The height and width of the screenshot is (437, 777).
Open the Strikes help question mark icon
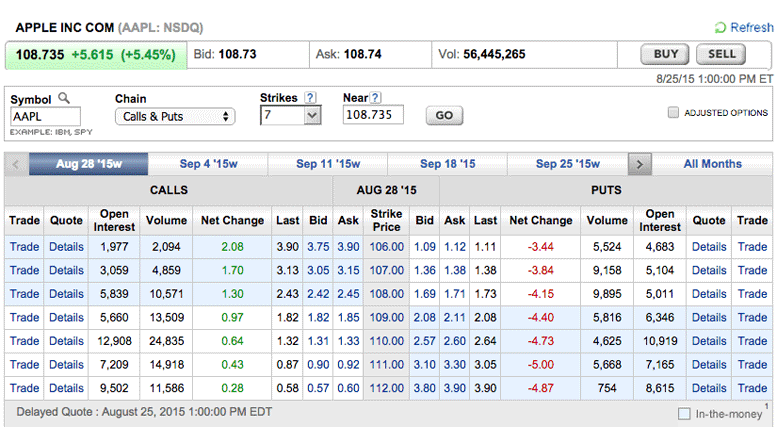tap(310, 98)
